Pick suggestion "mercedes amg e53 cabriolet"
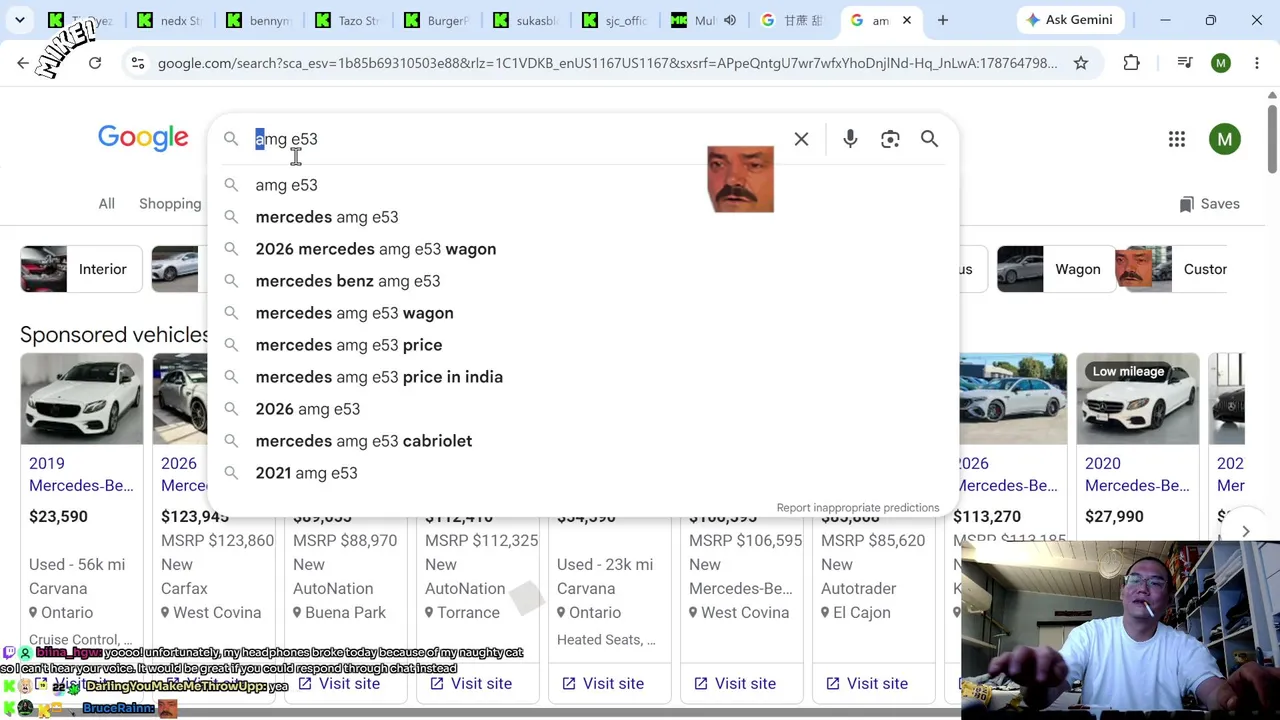 pyautogui.click(x=583, y=441)
